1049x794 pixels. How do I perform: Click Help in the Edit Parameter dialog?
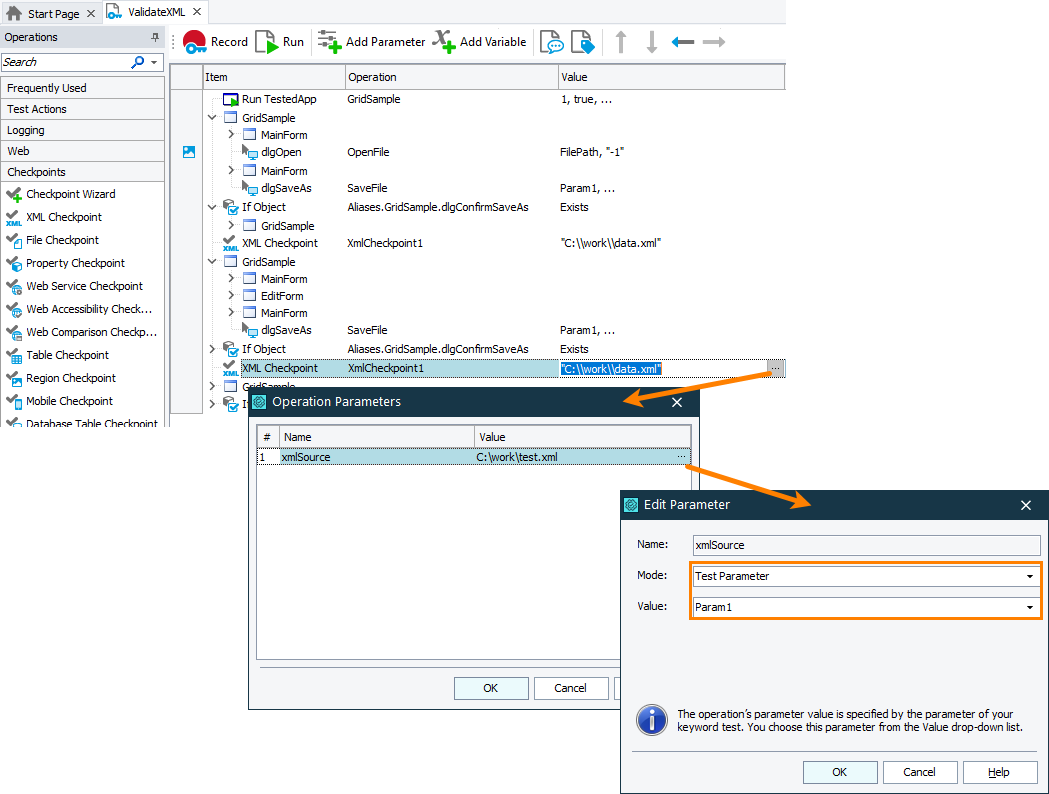pyautogui.click(x=999, y=772)
